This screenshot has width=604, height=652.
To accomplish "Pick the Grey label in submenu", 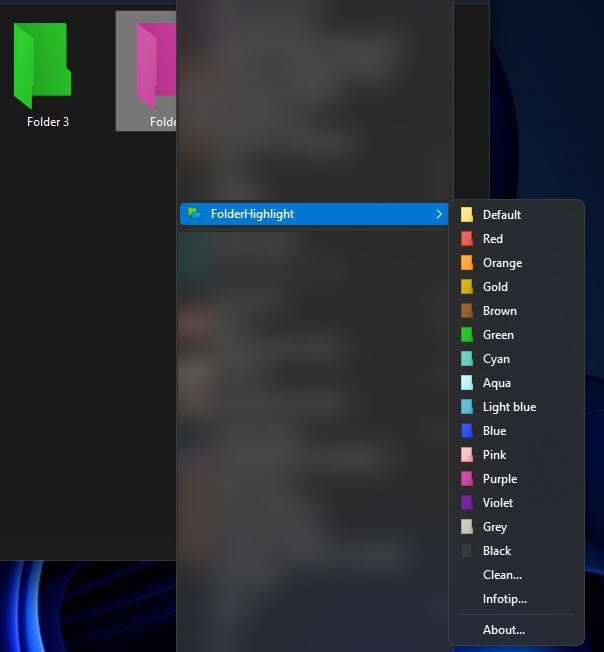I will (x=495, y=527).
